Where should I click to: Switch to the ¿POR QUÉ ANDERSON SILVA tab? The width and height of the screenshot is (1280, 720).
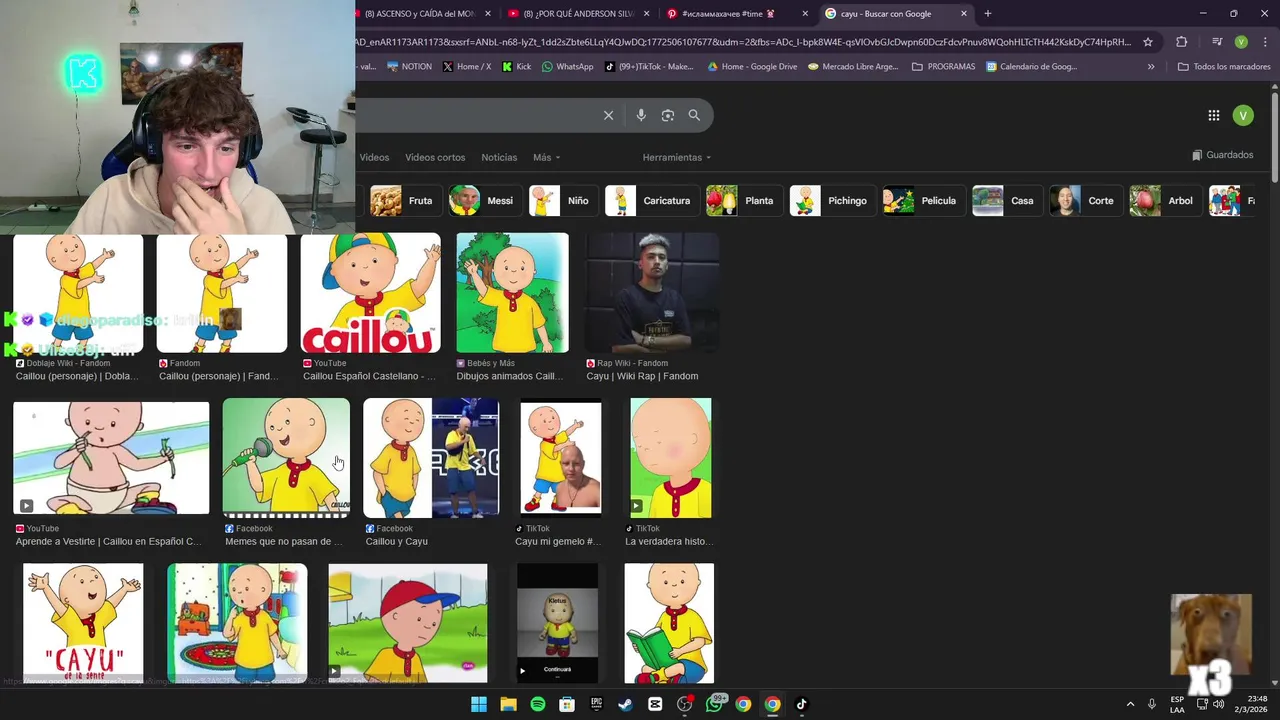(x=577, y=14)
